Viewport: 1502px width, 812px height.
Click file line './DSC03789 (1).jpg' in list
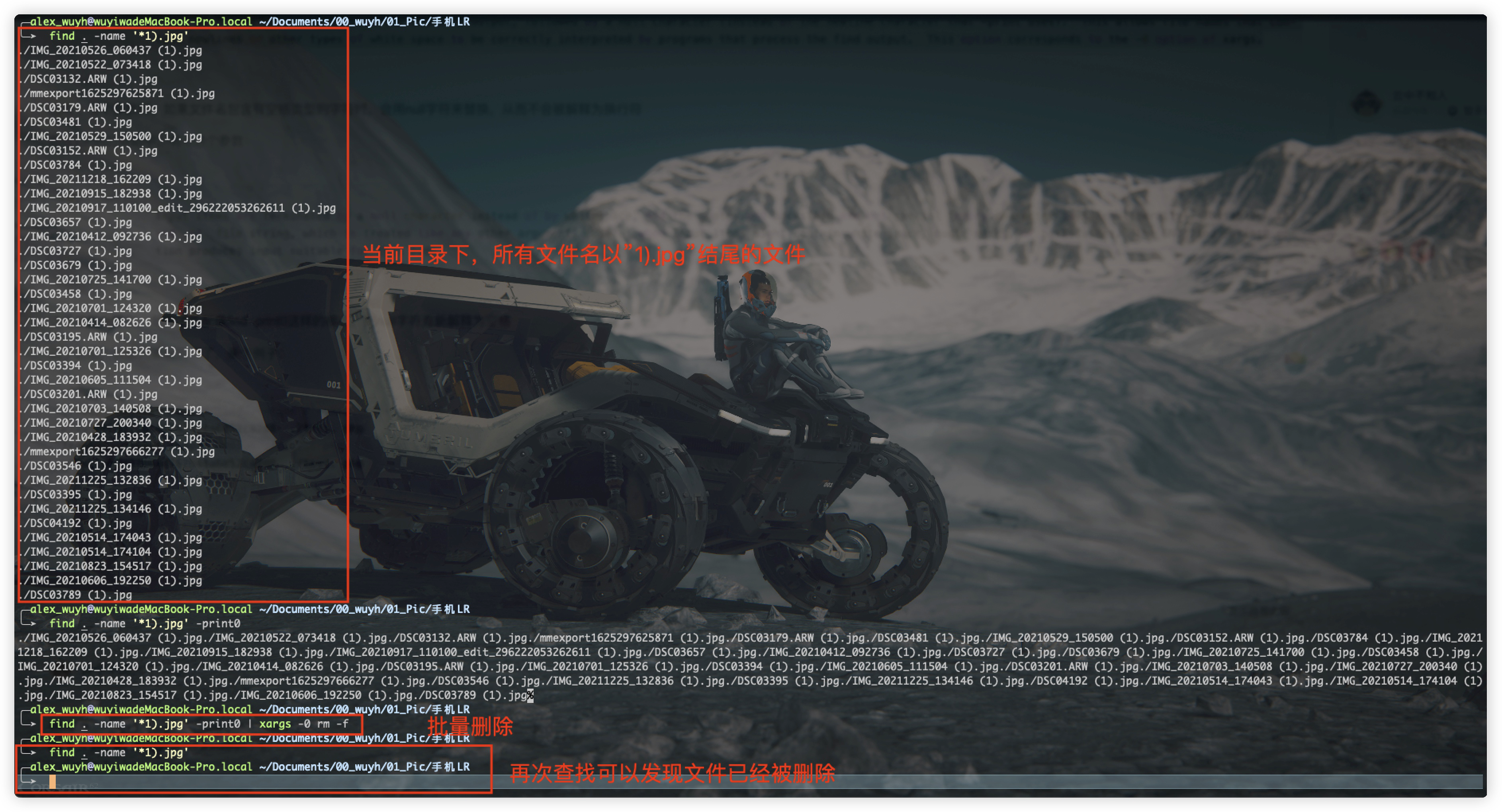click(76, 595)
